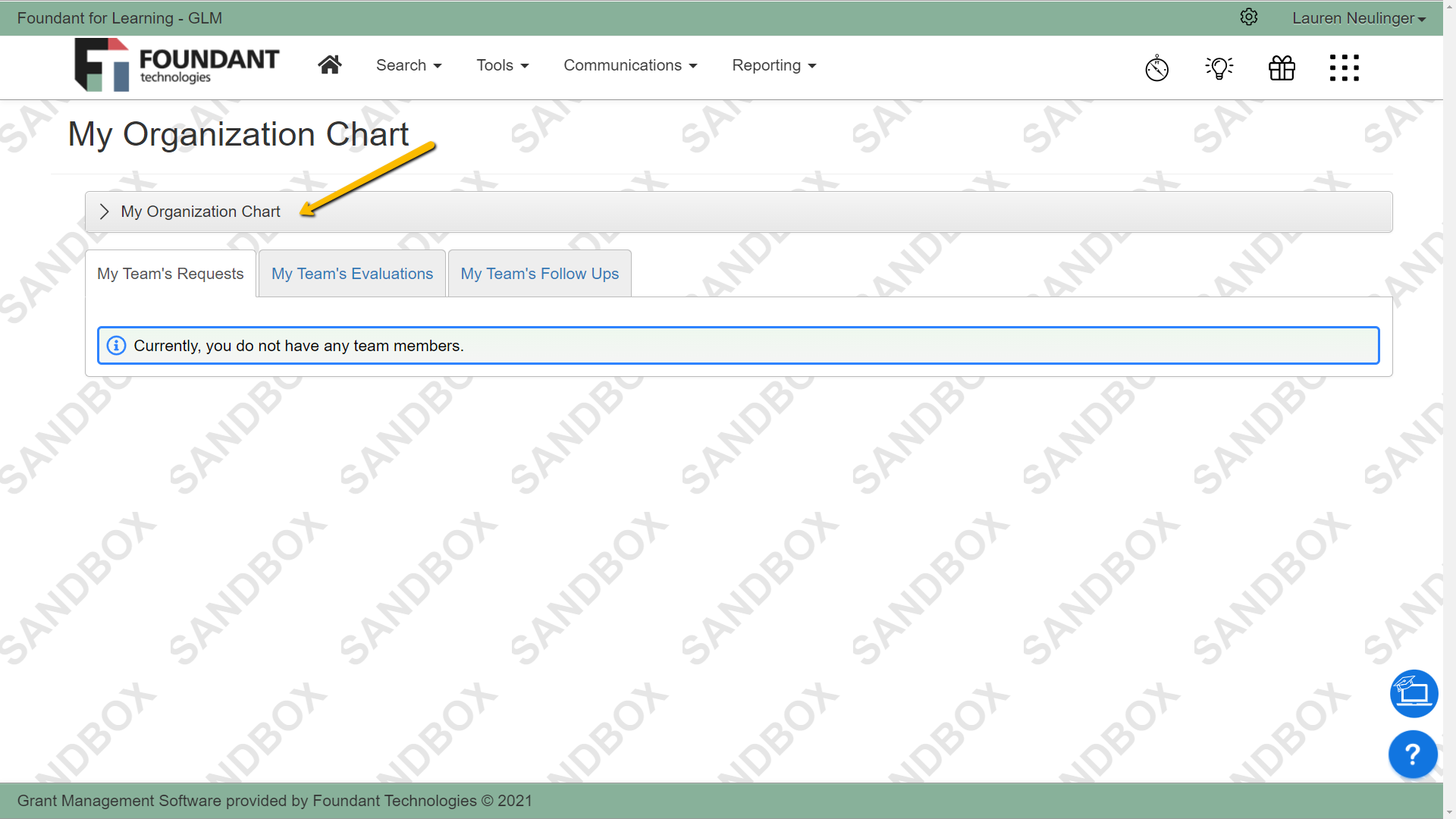Open the lightbulb ideas icon
Screen dimensions: 1456x819
1219,67
